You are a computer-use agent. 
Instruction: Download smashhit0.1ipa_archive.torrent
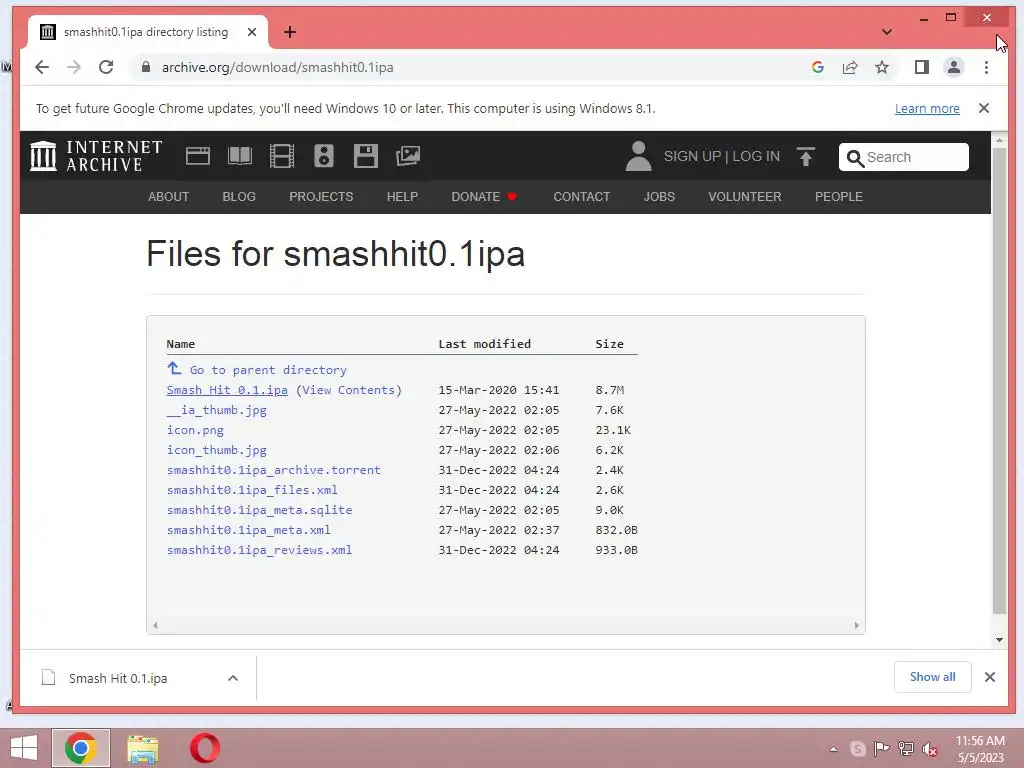(274, 470)
